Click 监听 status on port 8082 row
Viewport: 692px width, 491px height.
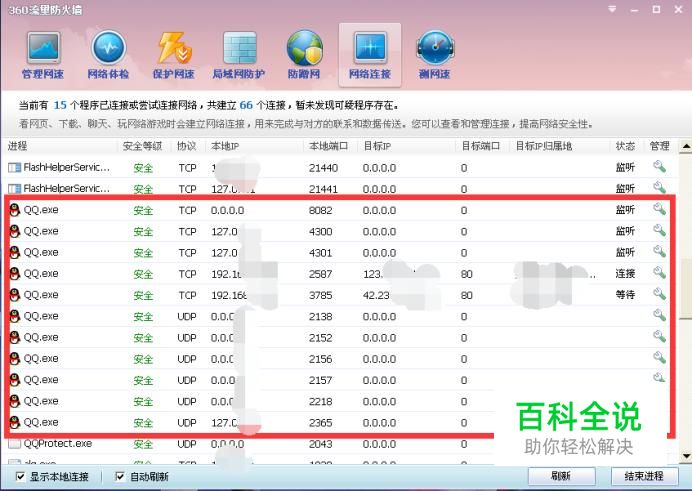coord(625,210)
